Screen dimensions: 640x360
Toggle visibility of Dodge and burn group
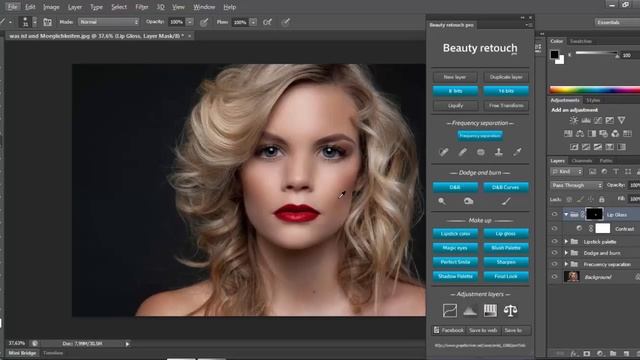tap(554, 253)
